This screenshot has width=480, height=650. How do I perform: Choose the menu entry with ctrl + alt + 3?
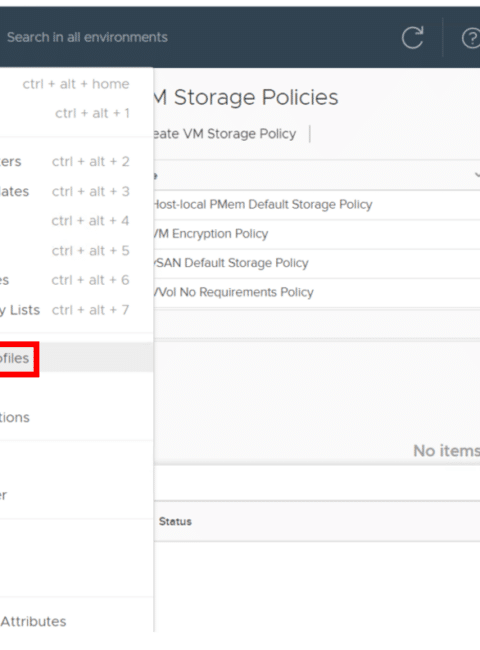pos(77,191)
